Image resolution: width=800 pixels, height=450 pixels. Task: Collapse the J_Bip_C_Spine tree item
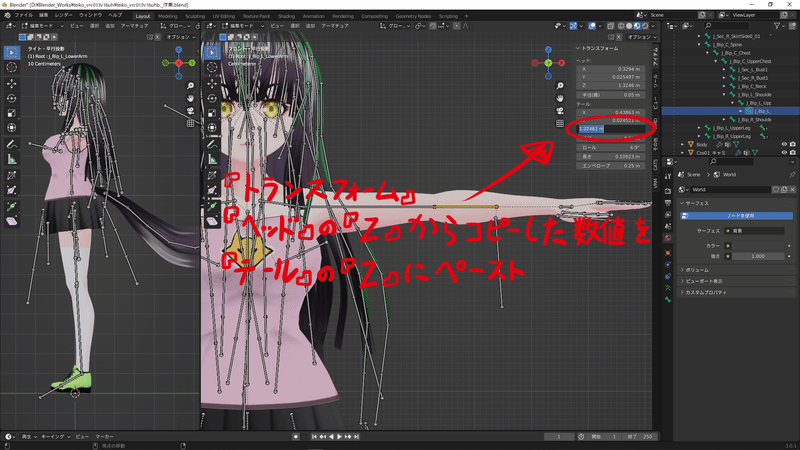pyautogui.click(x=699, y=44)
